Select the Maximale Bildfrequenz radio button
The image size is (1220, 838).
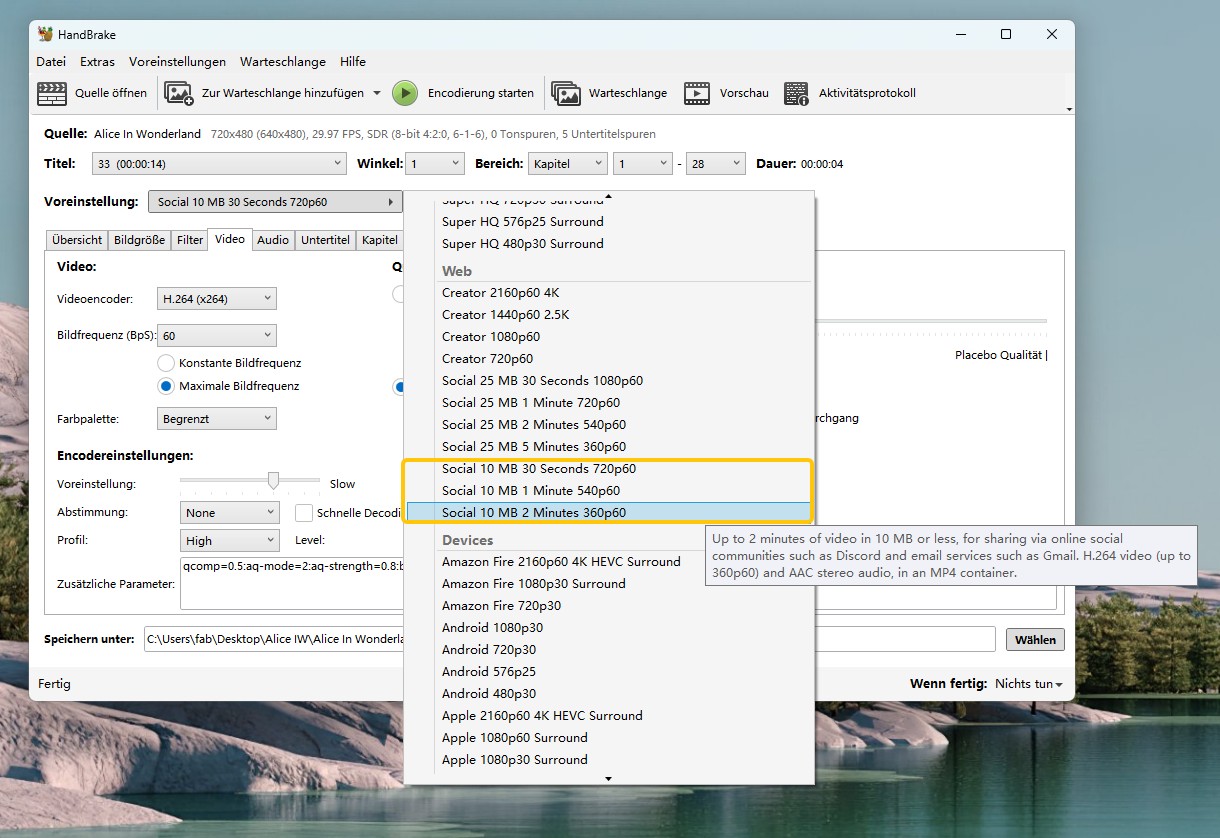tap(166, 386)
